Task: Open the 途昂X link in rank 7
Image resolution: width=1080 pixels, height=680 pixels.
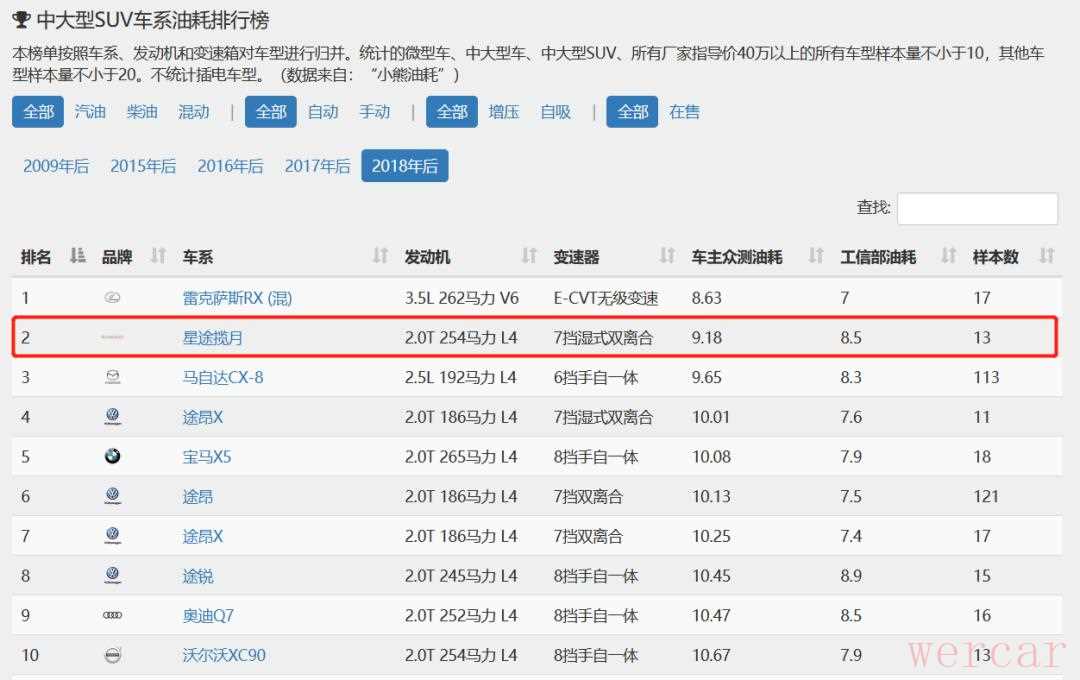Action: coord(202,537)
